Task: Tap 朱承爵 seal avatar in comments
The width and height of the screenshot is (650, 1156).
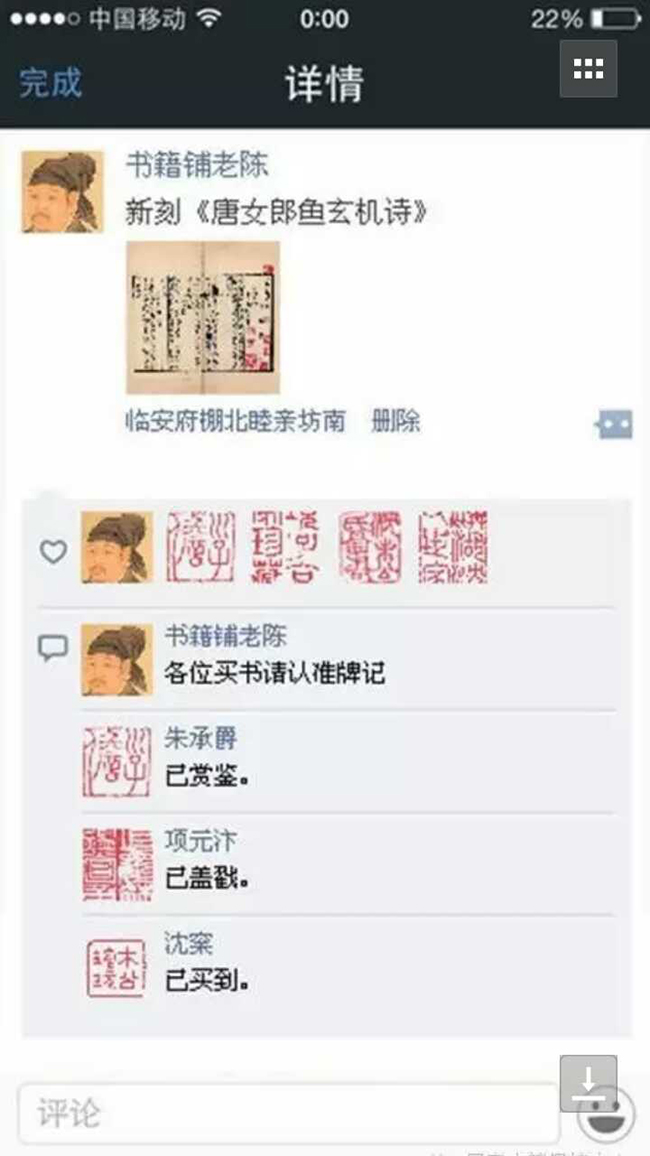Action: click(x=117, y=762)
